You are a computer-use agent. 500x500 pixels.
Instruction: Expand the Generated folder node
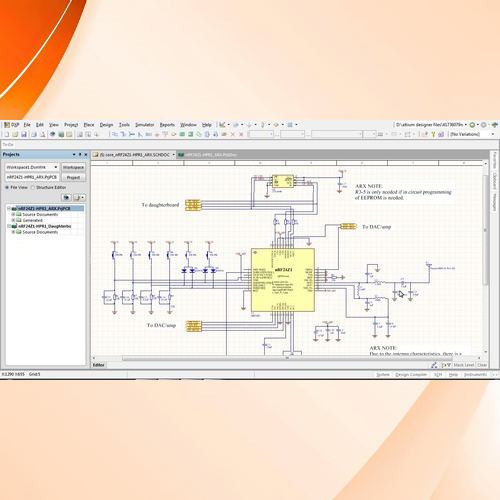tap(13, 220)
